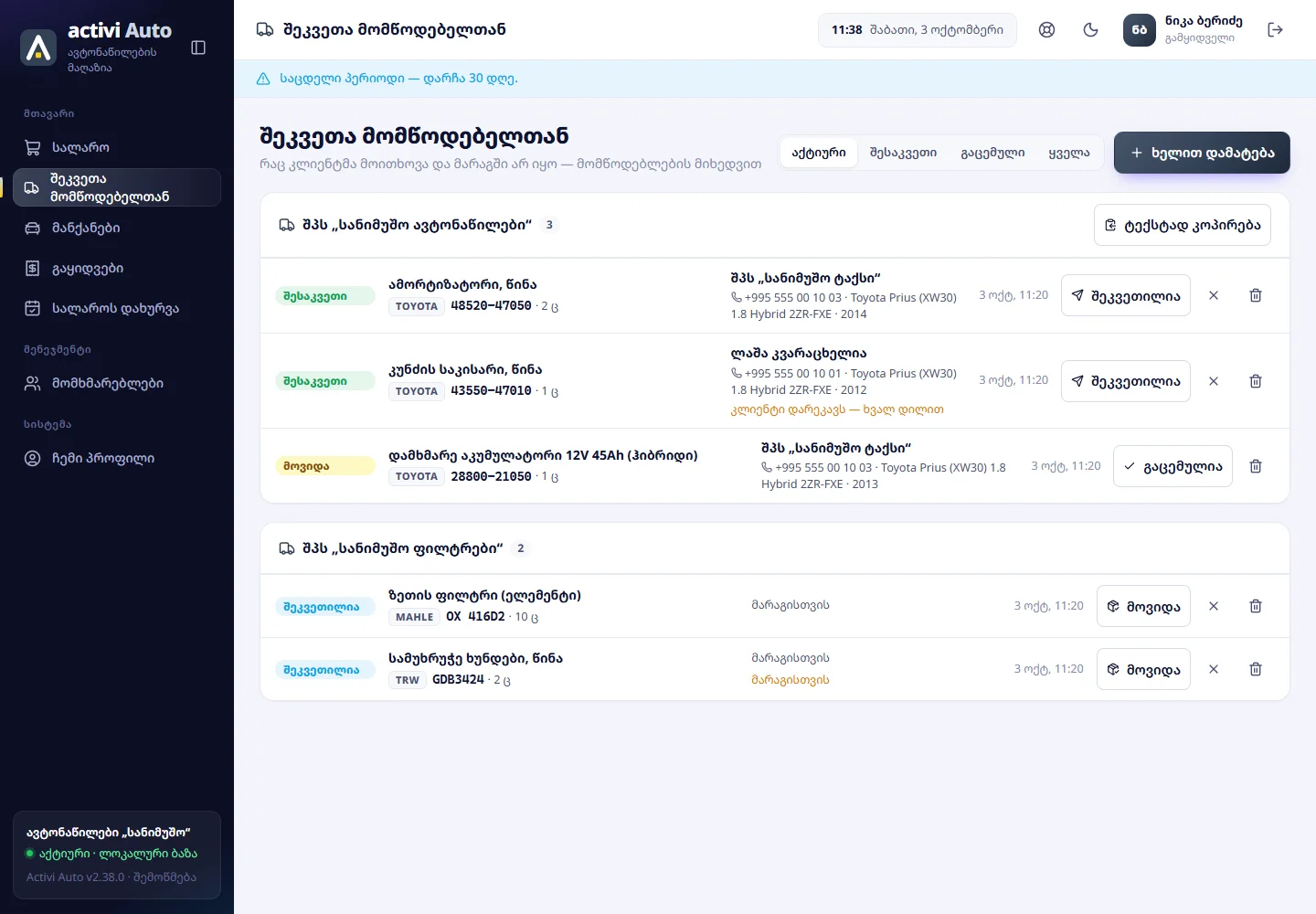Click the მოვიდა status badge
This screenshot has height=914, width=1316.
pyautogui.click(x=324, y=466)
